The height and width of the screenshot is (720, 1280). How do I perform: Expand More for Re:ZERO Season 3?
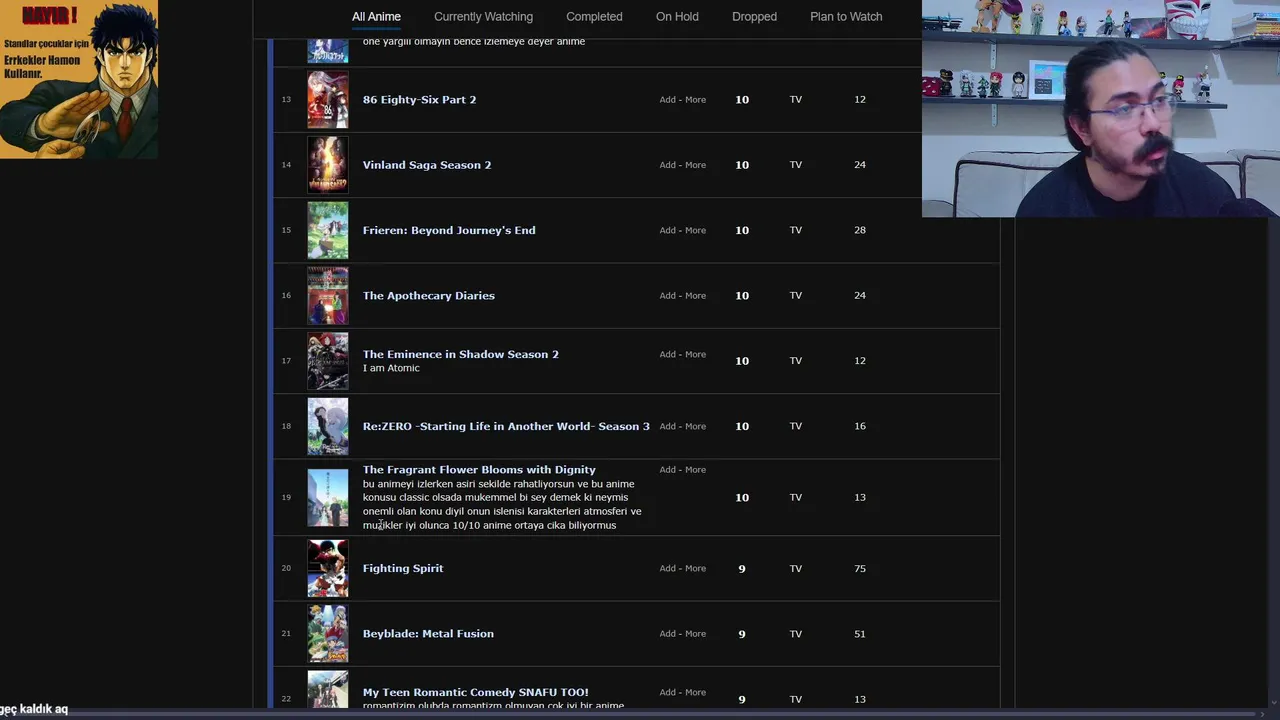point(695,426)
